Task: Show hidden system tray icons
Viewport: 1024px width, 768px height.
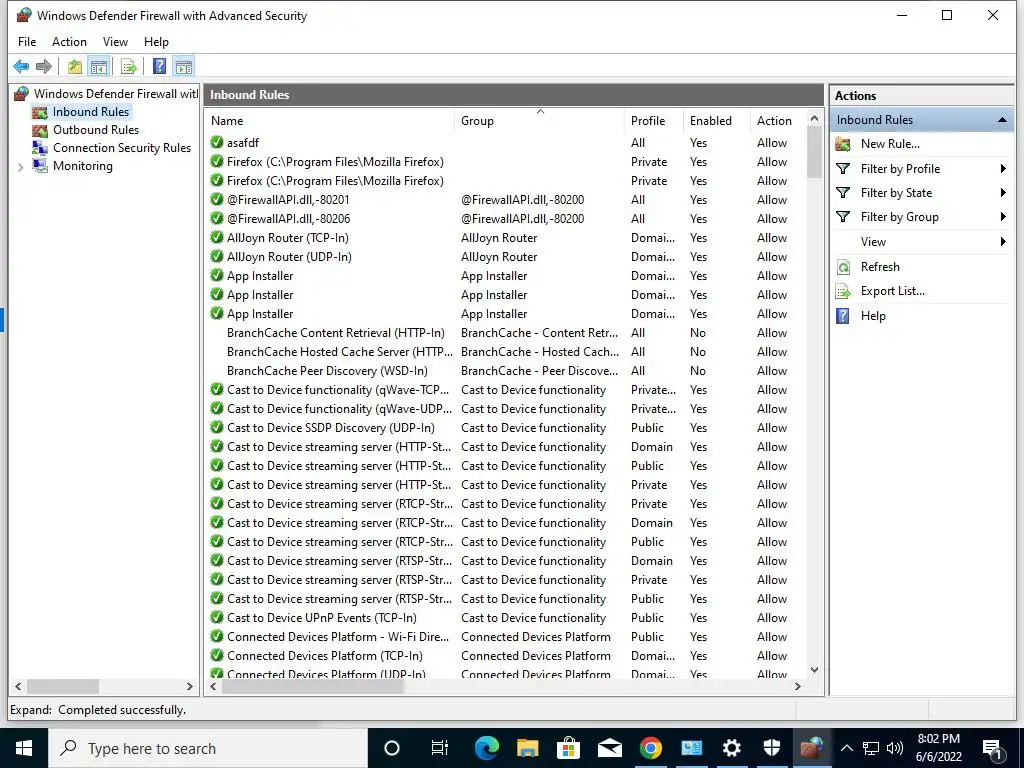Action: click(x=846, y=748)
